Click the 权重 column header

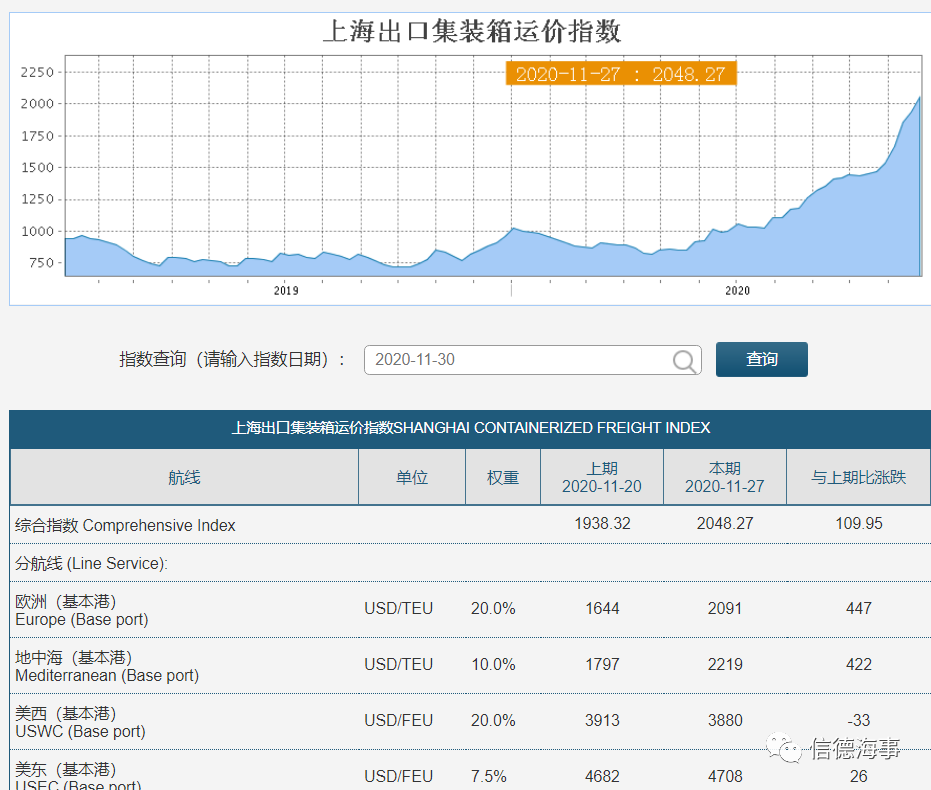(x=503, y=477)
